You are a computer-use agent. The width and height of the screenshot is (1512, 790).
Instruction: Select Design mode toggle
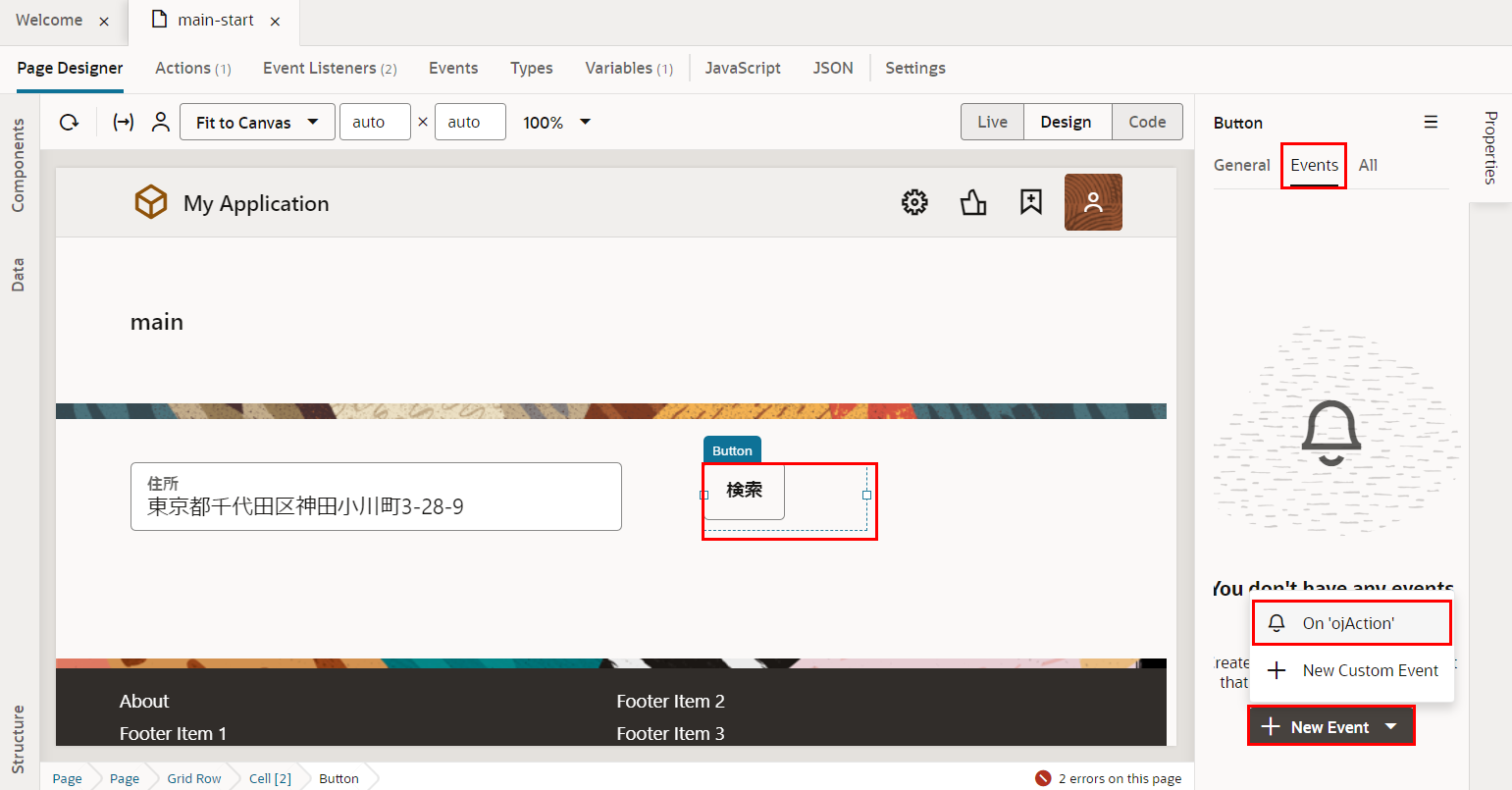pyautogui.click(x=1066, y=123)
